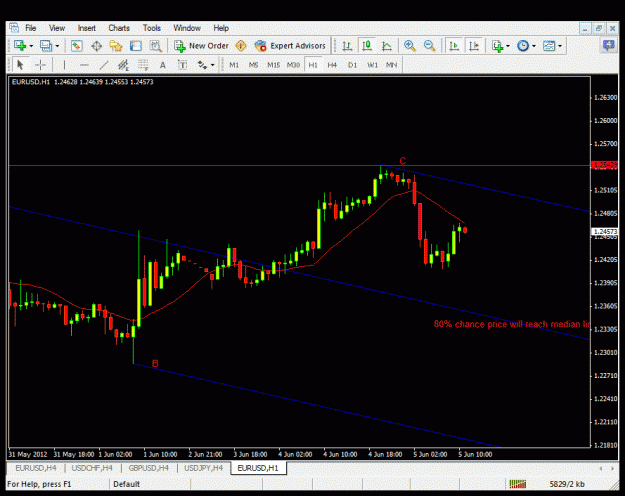Select the M15 timeframe
The height and width of the screenshot is (496, 625).
273,65
